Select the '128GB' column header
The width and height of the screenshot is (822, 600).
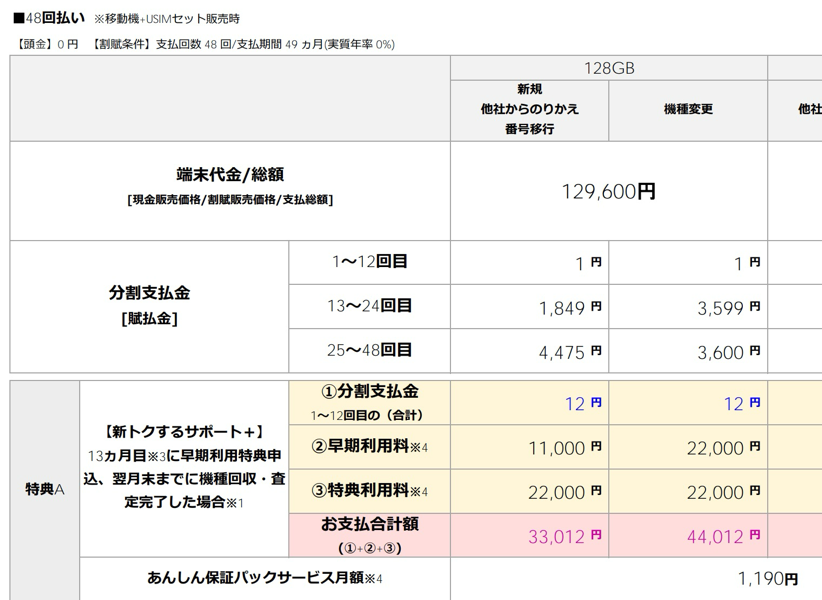609,68
